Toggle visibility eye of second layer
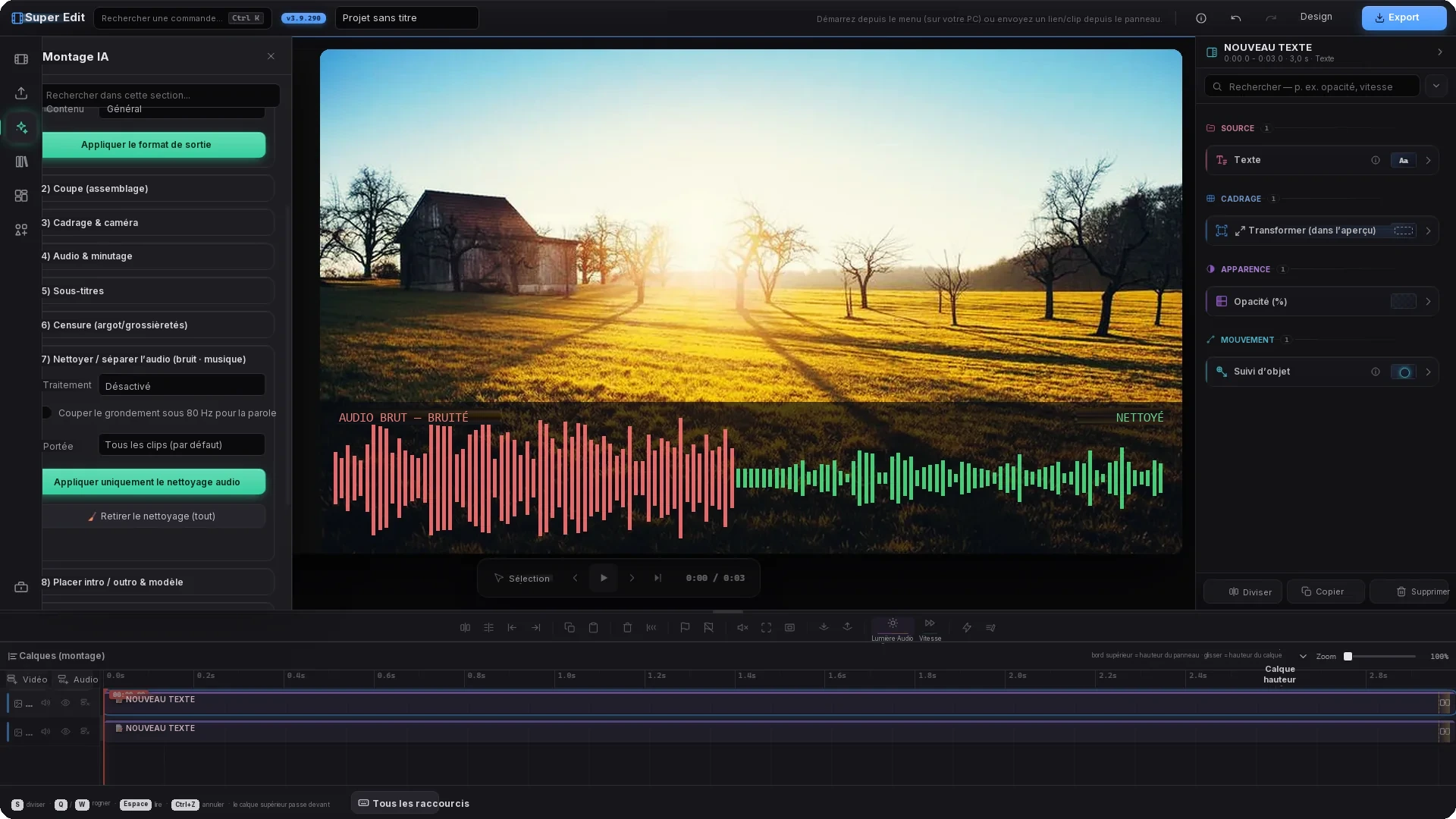This screenshot has width=1456, height=819. [65, 732]
